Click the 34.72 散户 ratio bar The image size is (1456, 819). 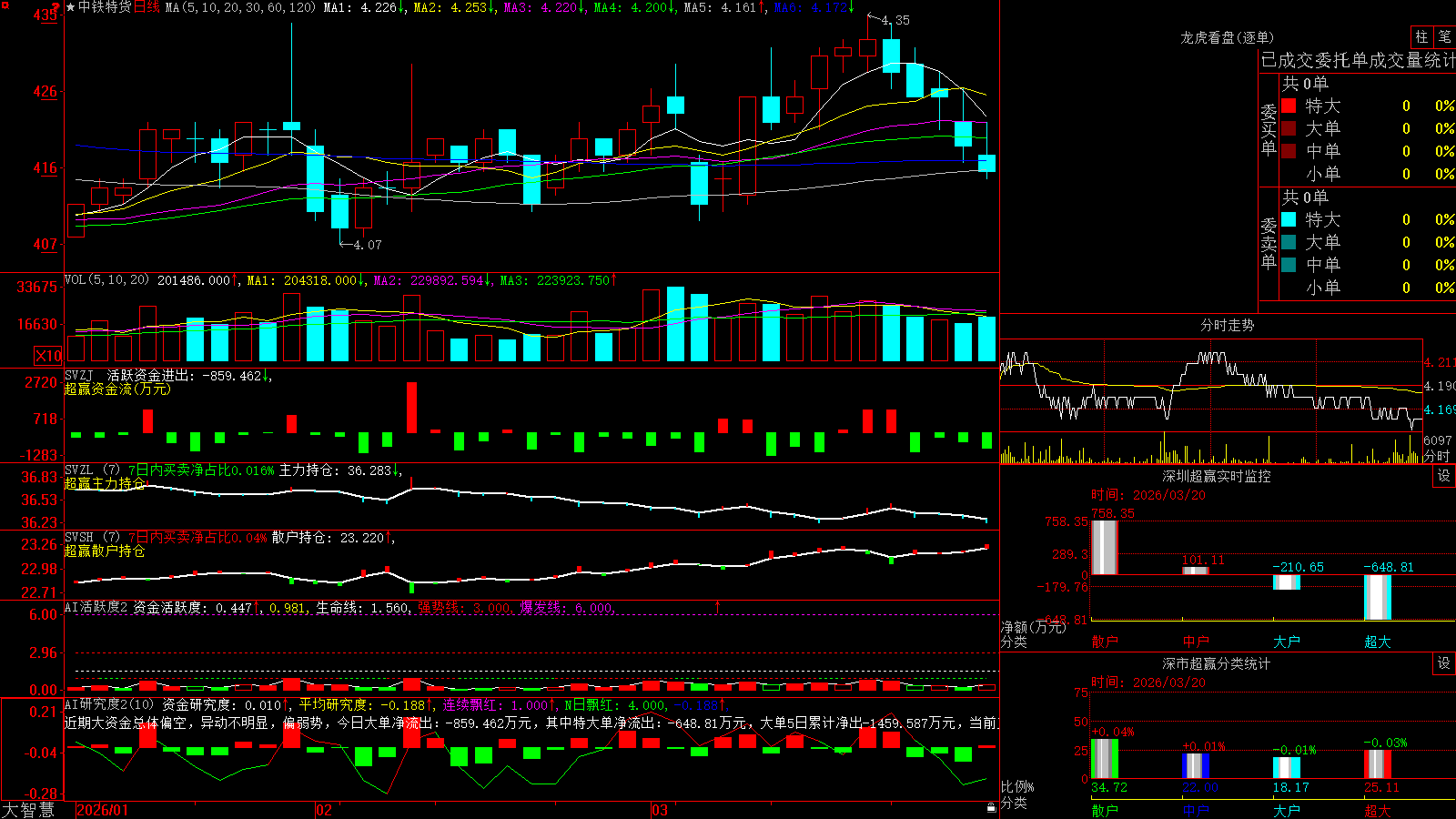[x=1105, y=759]
